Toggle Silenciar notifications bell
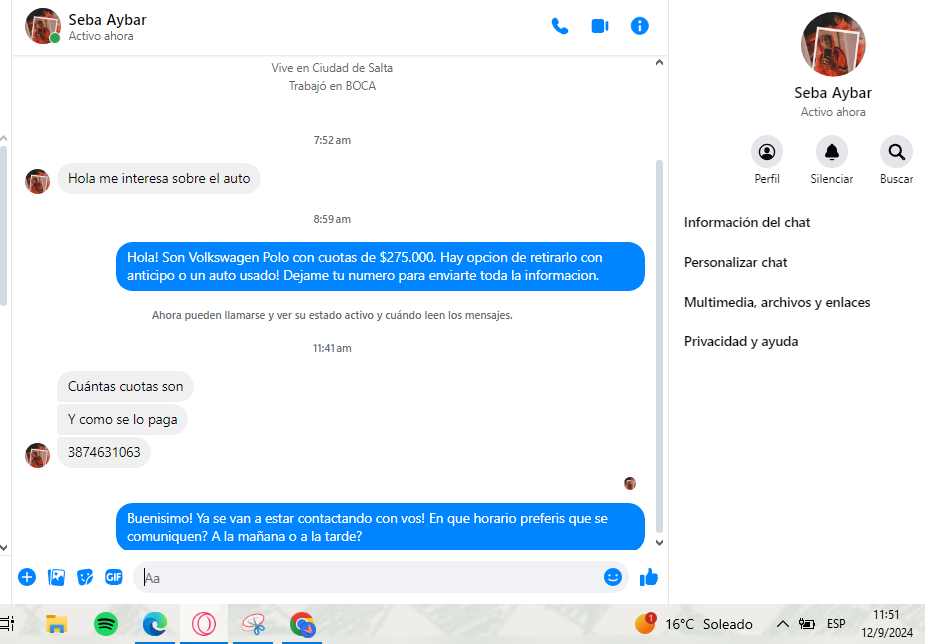Image resolution: width=925 pixels, height=644 pixels. click(831, 152)
